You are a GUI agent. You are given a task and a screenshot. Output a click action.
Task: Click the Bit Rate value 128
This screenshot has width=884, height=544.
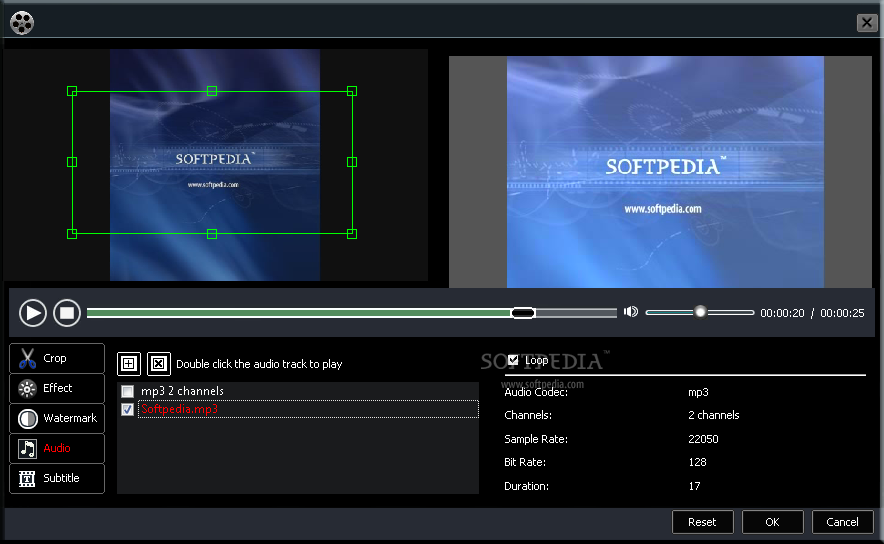(697, 462)
